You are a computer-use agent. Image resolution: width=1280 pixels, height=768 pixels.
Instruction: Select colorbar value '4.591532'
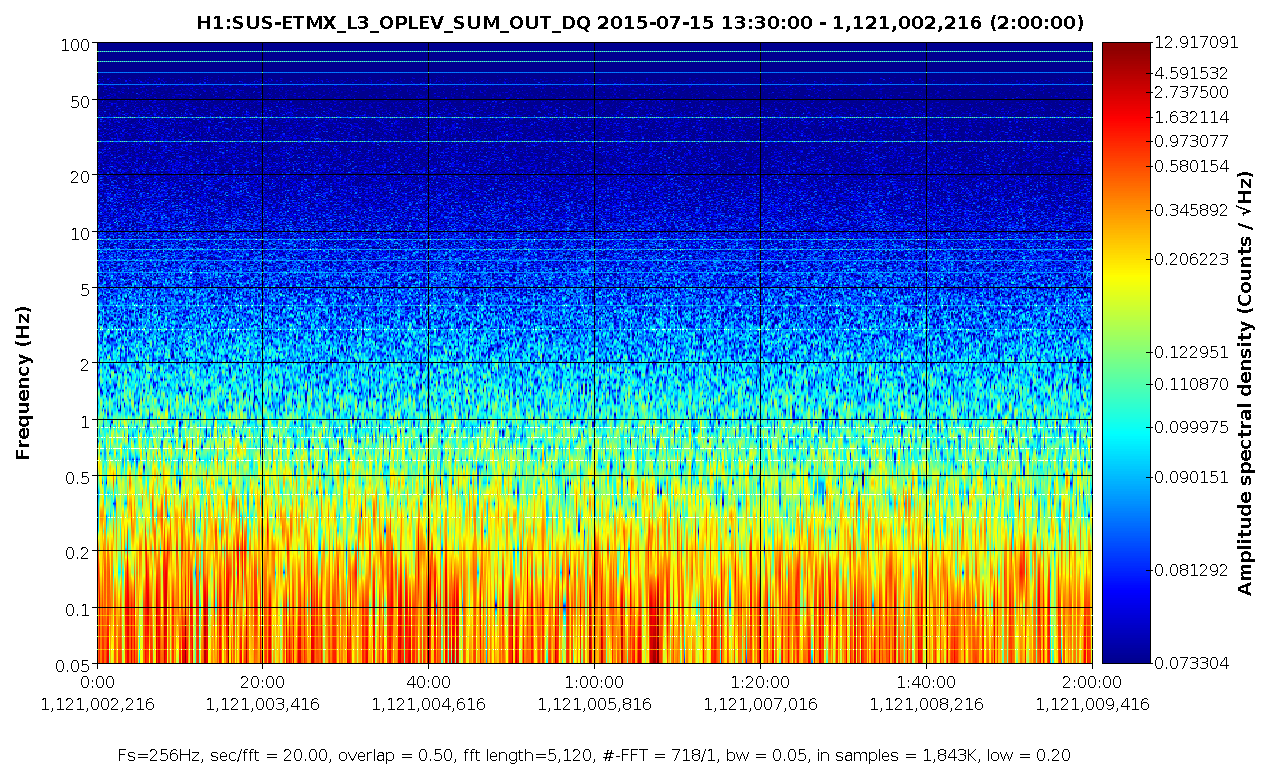coord(1191,73)
